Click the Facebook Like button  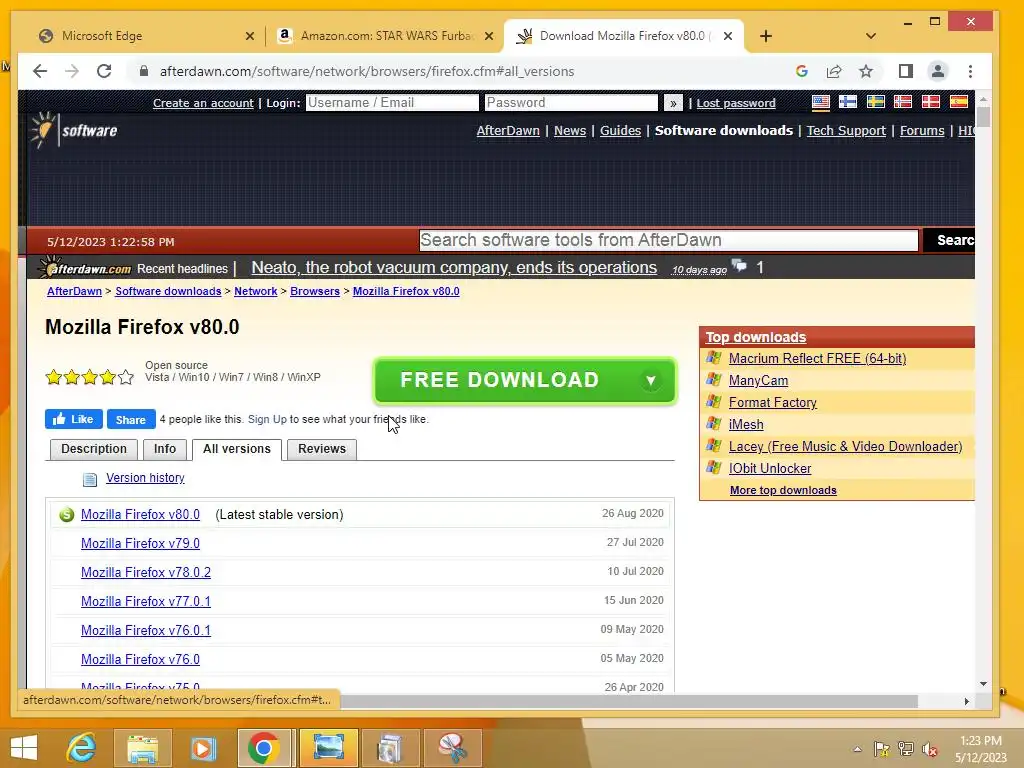(74, 419)
